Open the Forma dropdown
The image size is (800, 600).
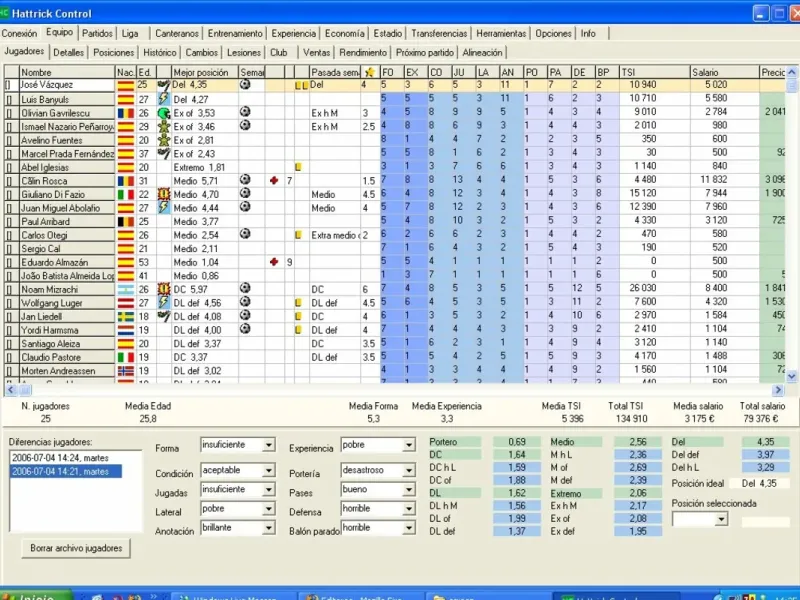click(268, 445)
